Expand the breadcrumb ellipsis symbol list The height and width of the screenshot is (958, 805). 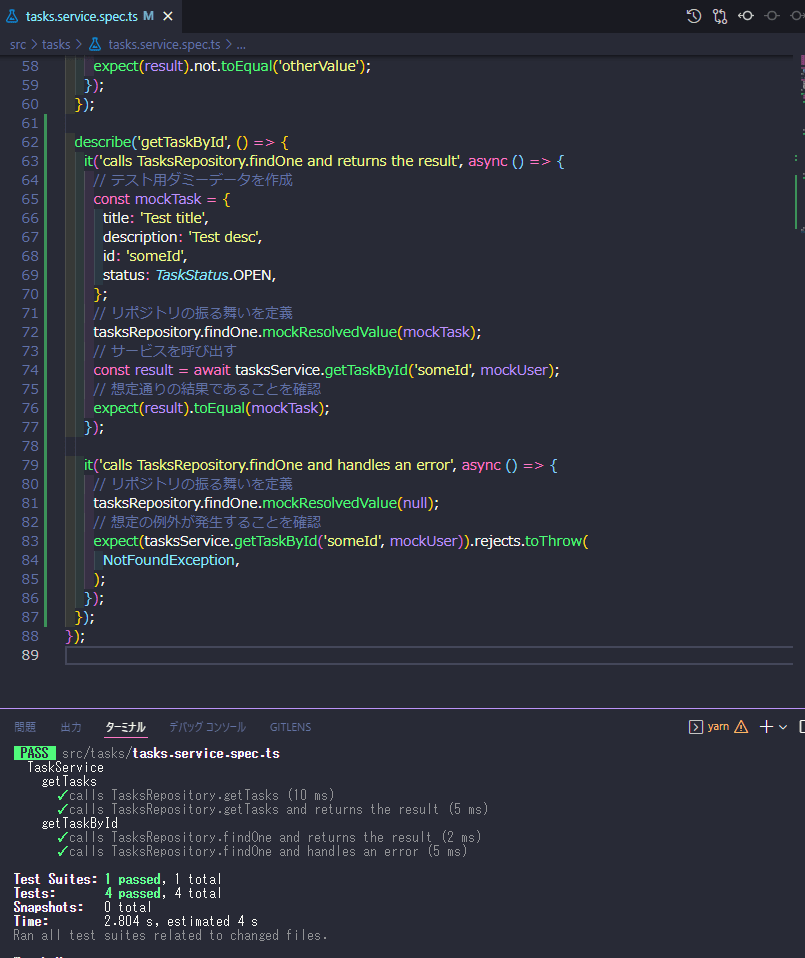click(x=241, y=45)
